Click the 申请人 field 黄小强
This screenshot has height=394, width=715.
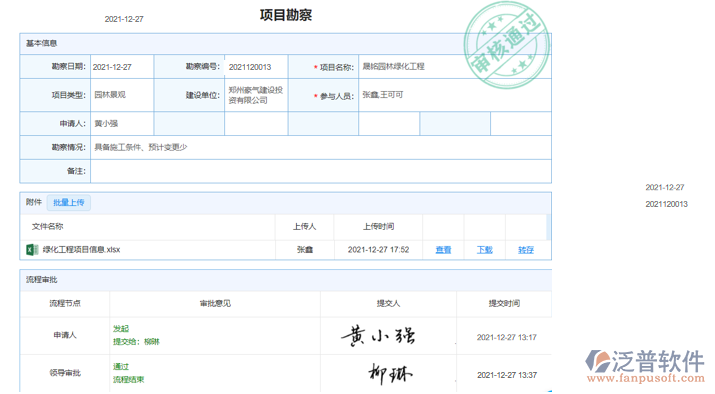[122, 124]
